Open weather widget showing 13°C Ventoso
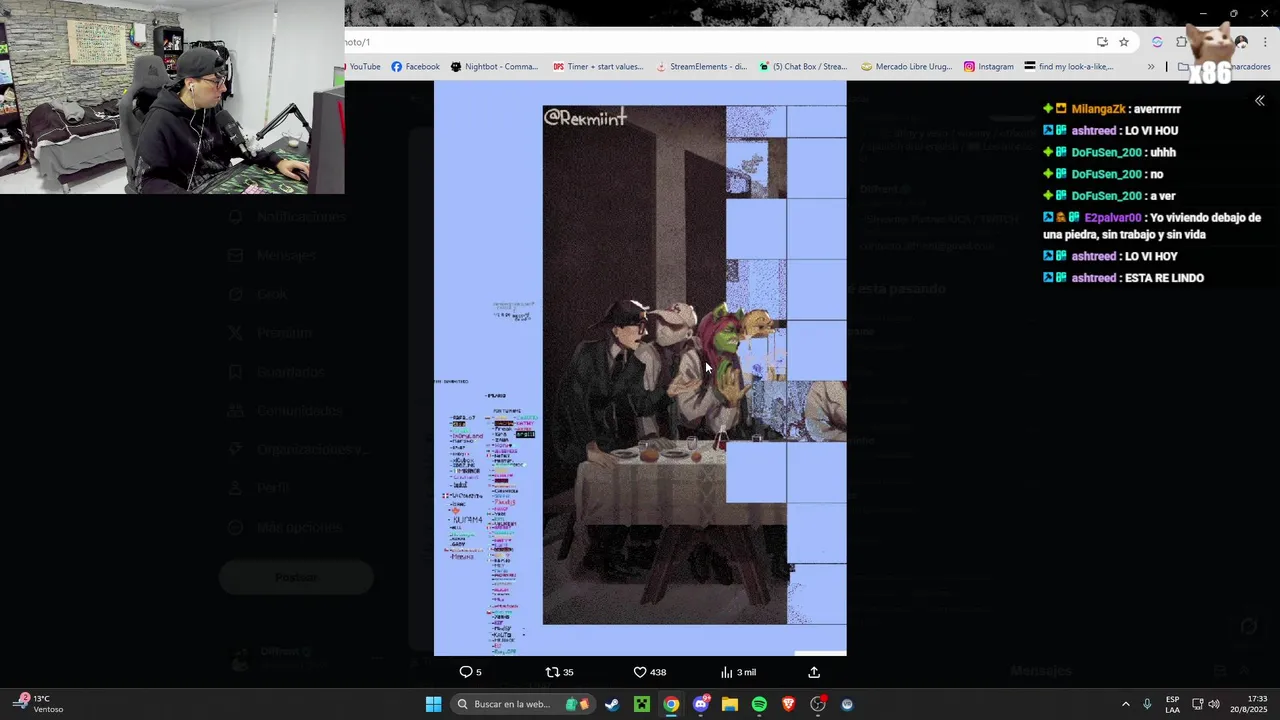Screen dimensions: 1280x720 [x=40, y=704]
